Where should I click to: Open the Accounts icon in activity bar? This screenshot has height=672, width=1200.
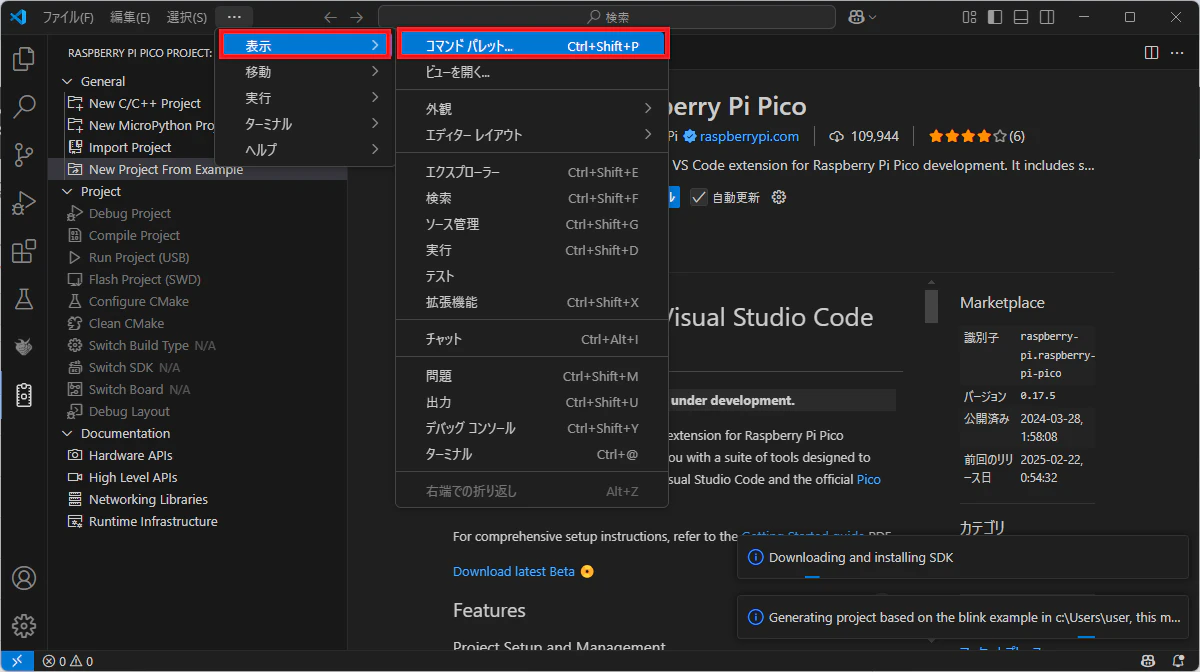coord(24,578)
